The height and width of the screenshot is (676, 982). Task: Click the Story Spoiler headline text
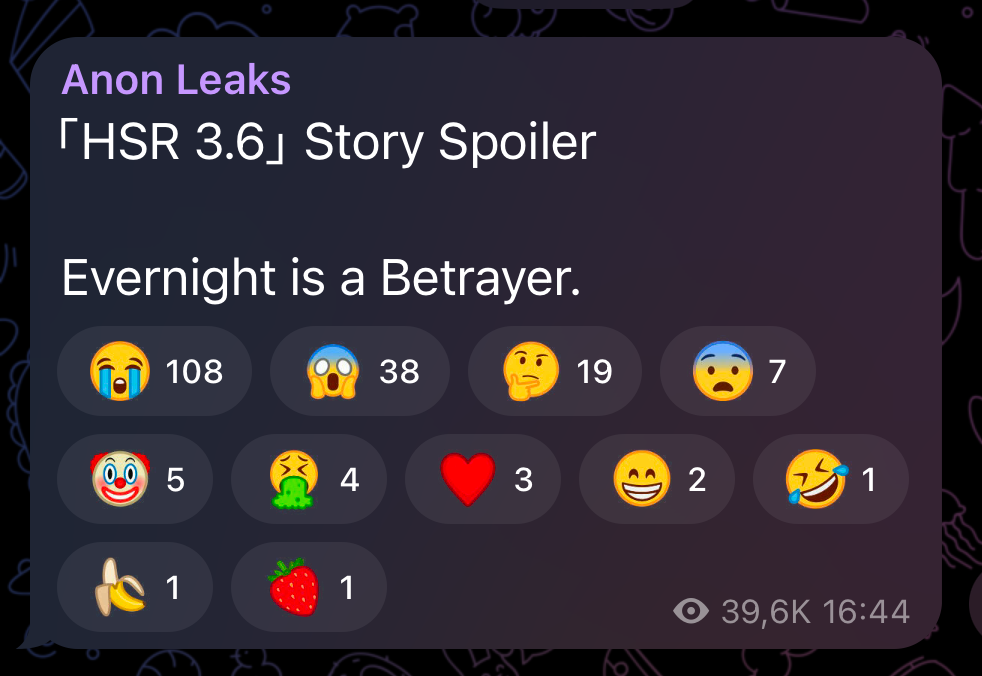pyautogui.click(x=450, y=143)
